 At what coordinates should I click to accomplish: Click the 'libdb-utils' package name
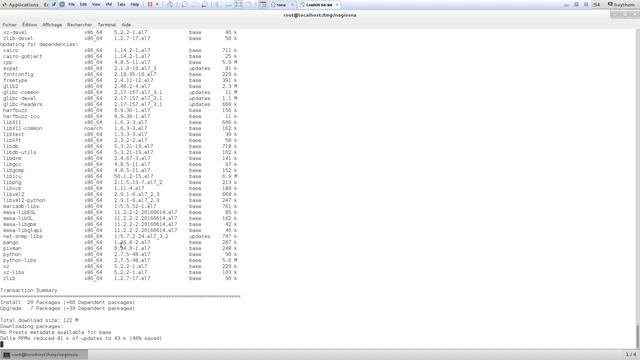click(20, 152)
